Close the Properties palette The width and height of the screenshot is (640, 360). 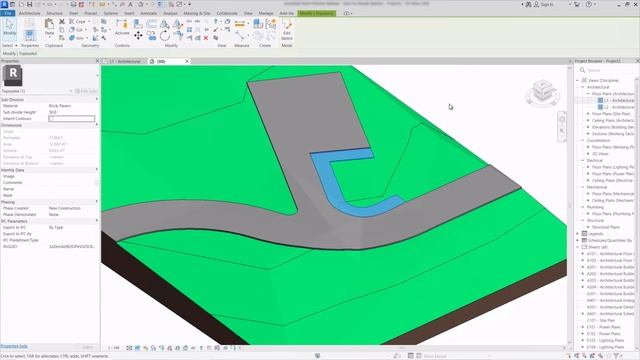tap(97, 61)
